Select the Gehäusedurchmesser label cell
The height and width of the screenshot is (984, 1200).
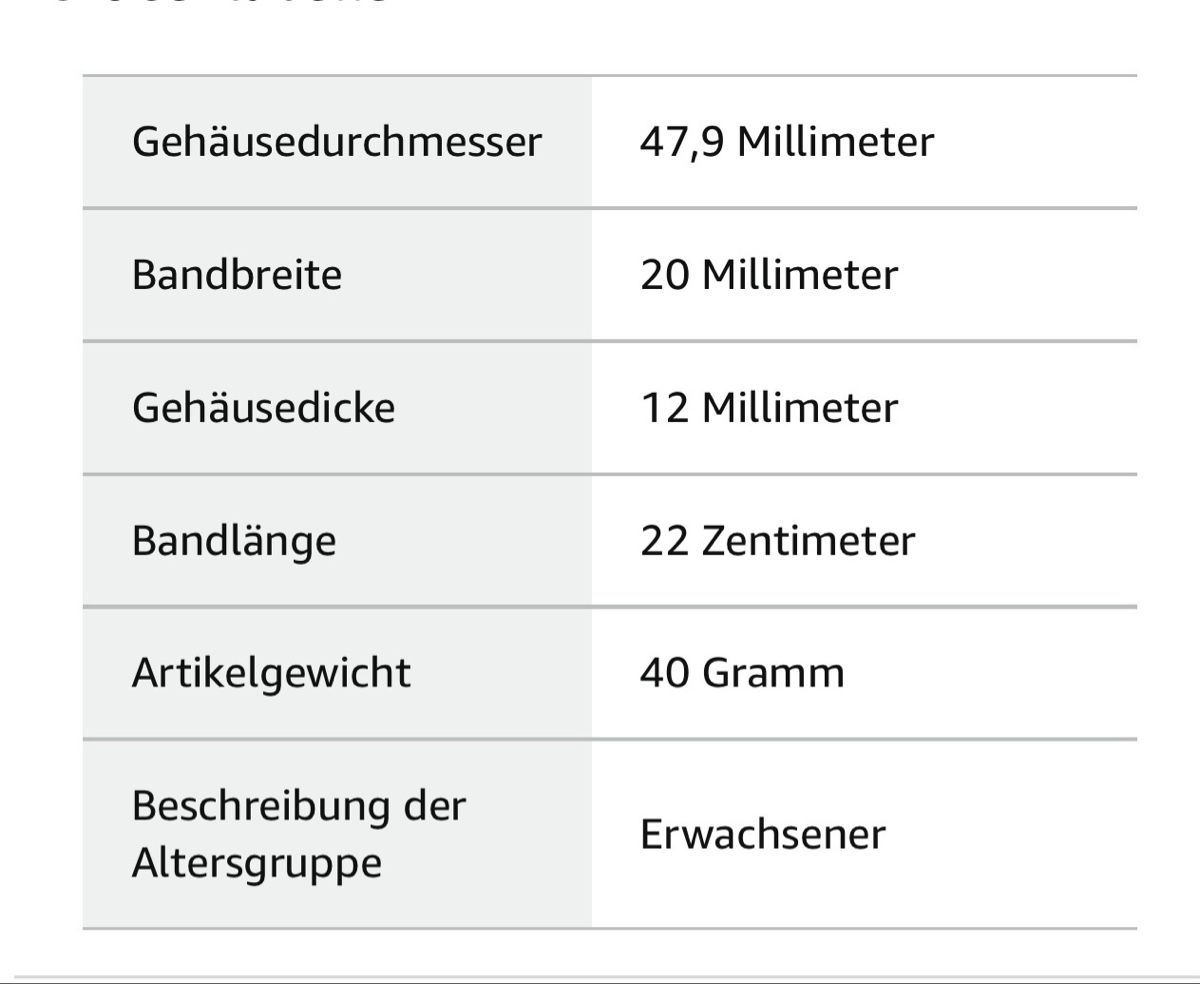pyautogui.click(x=337, y=141)
